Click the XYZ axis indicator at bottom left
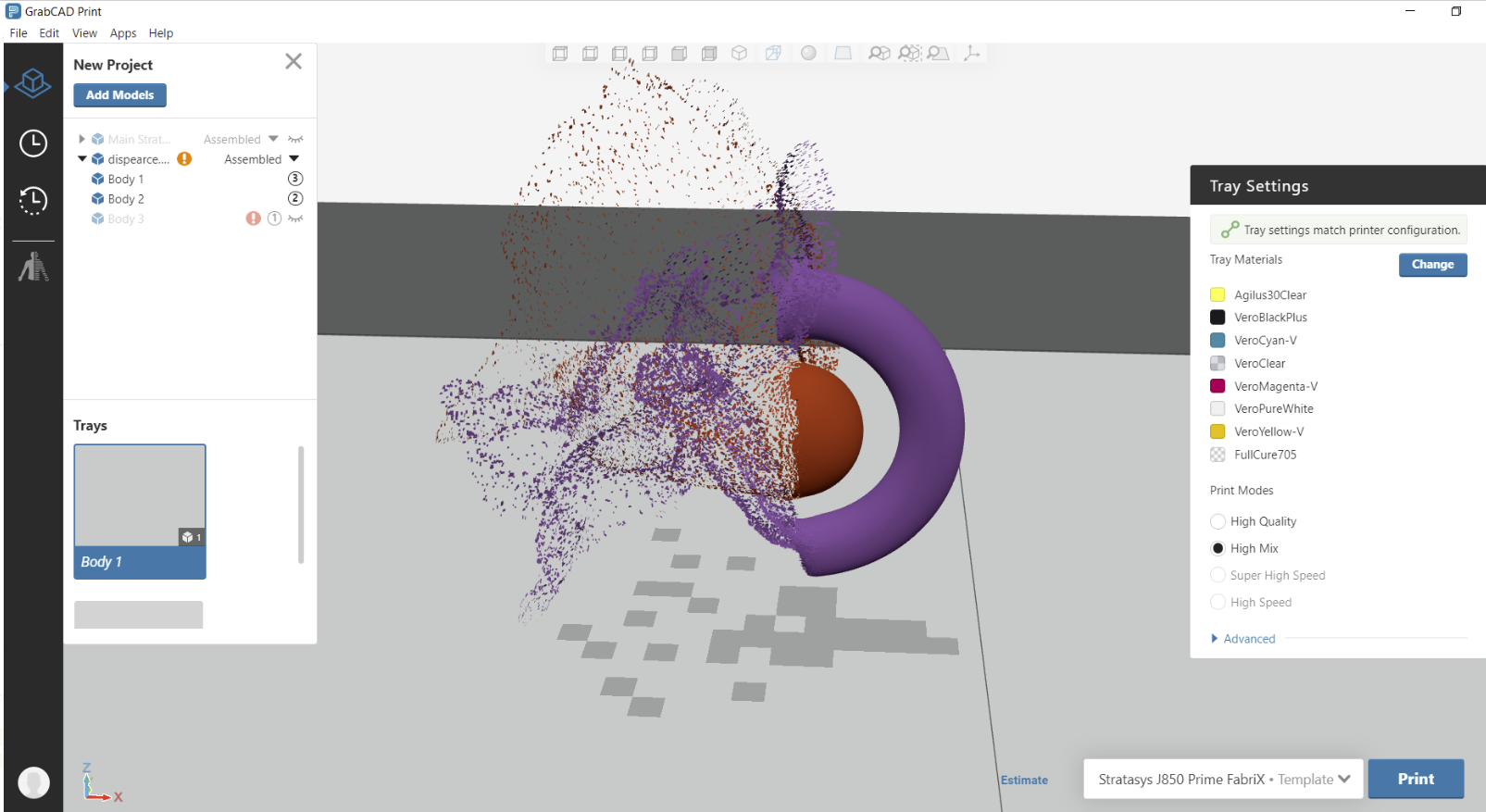 [101, 782]
